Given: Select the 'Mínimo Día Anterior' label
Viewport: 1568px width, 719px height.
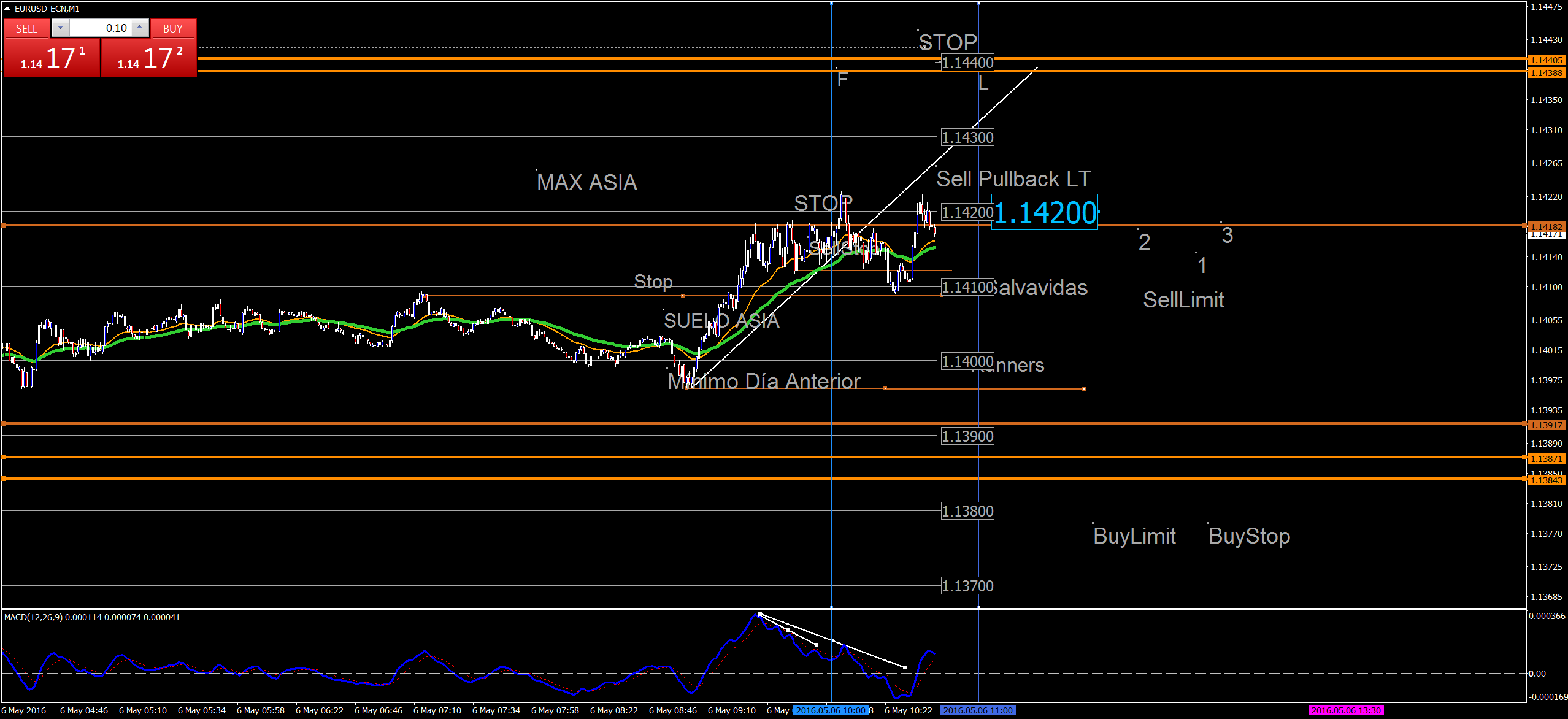Looking at the screenshot, I should click(764, 382).
